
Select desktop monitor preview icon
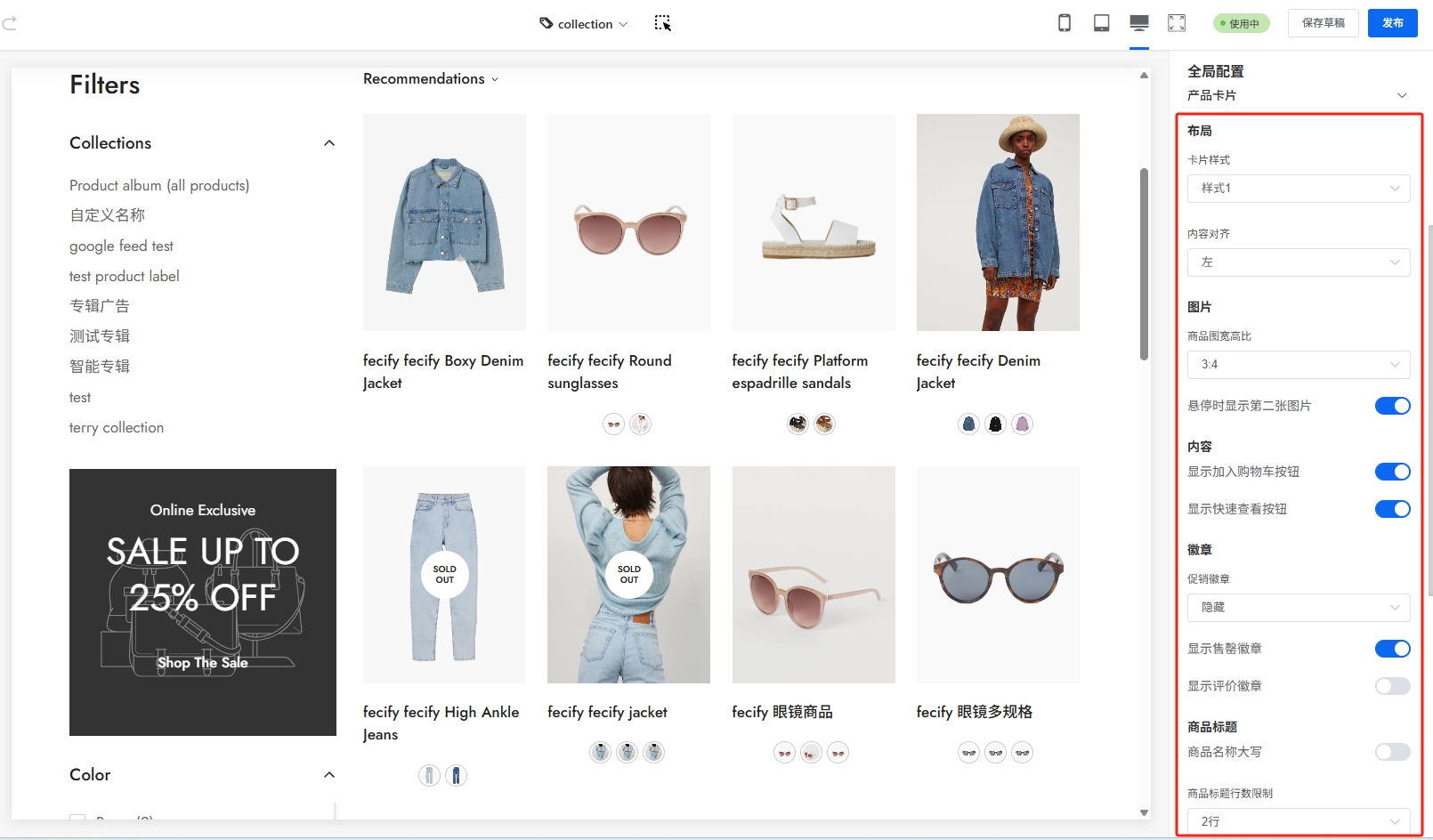pos(1138,23)
